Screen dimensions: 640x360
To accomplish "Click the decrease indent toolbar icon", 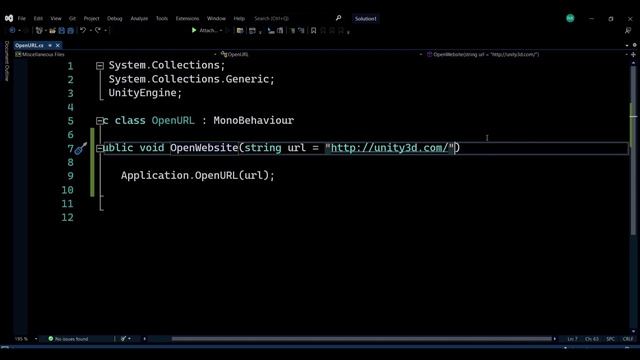I will (292, 31).
